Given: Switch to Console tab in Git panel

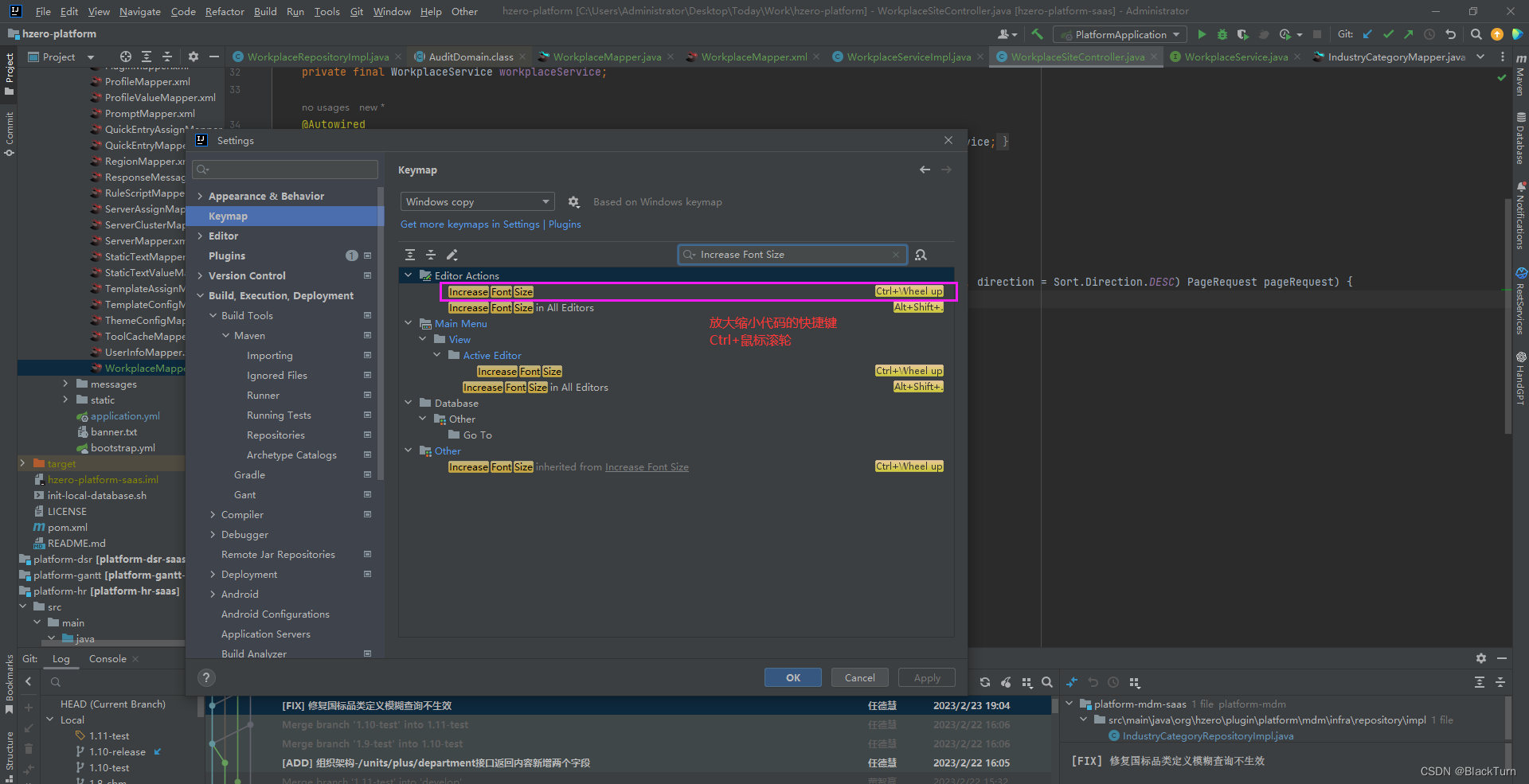Looking at the screenshot, I should point(108,659).
